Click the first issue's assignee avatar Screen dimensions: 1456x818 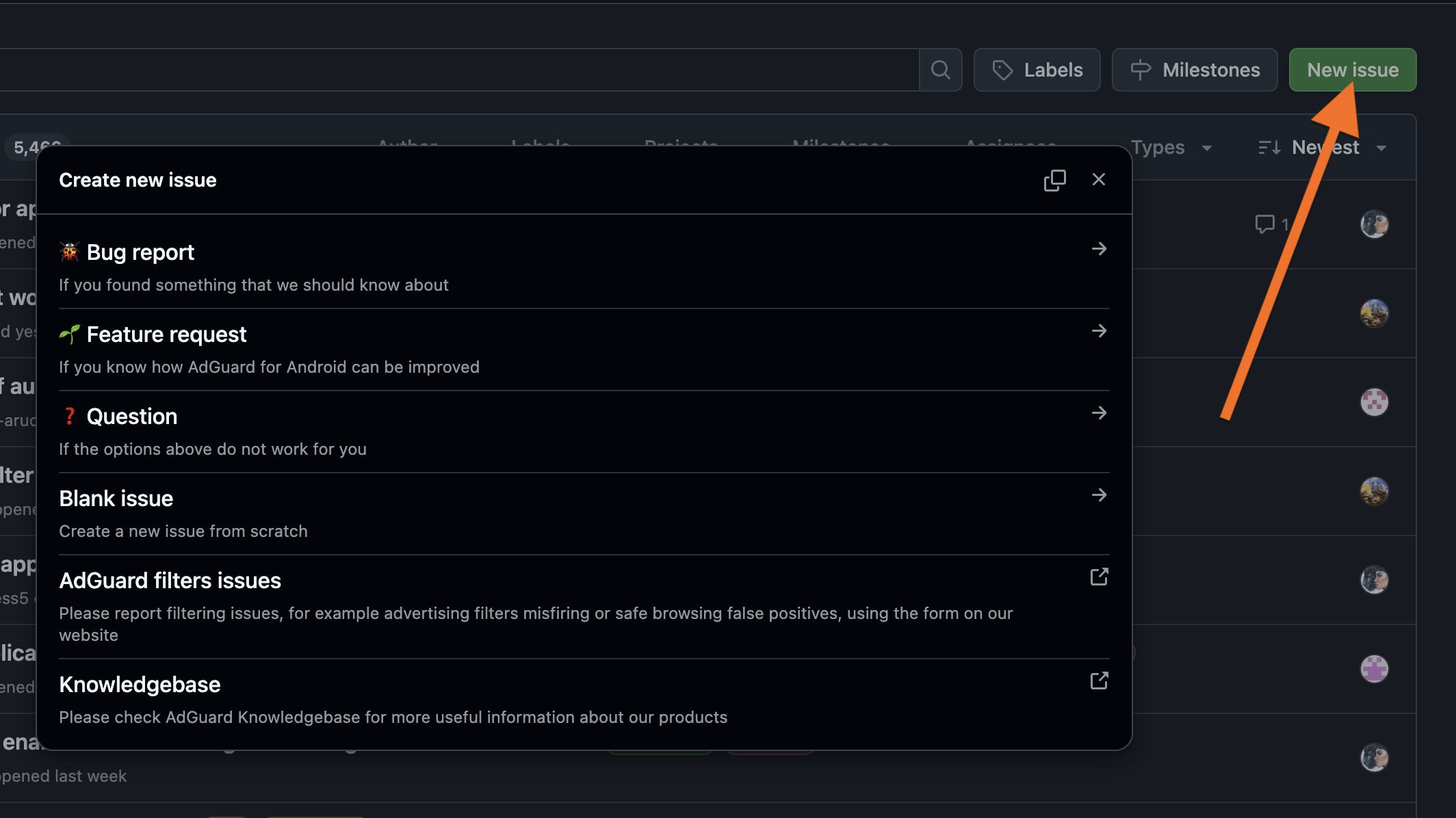tap(1374, 224)
